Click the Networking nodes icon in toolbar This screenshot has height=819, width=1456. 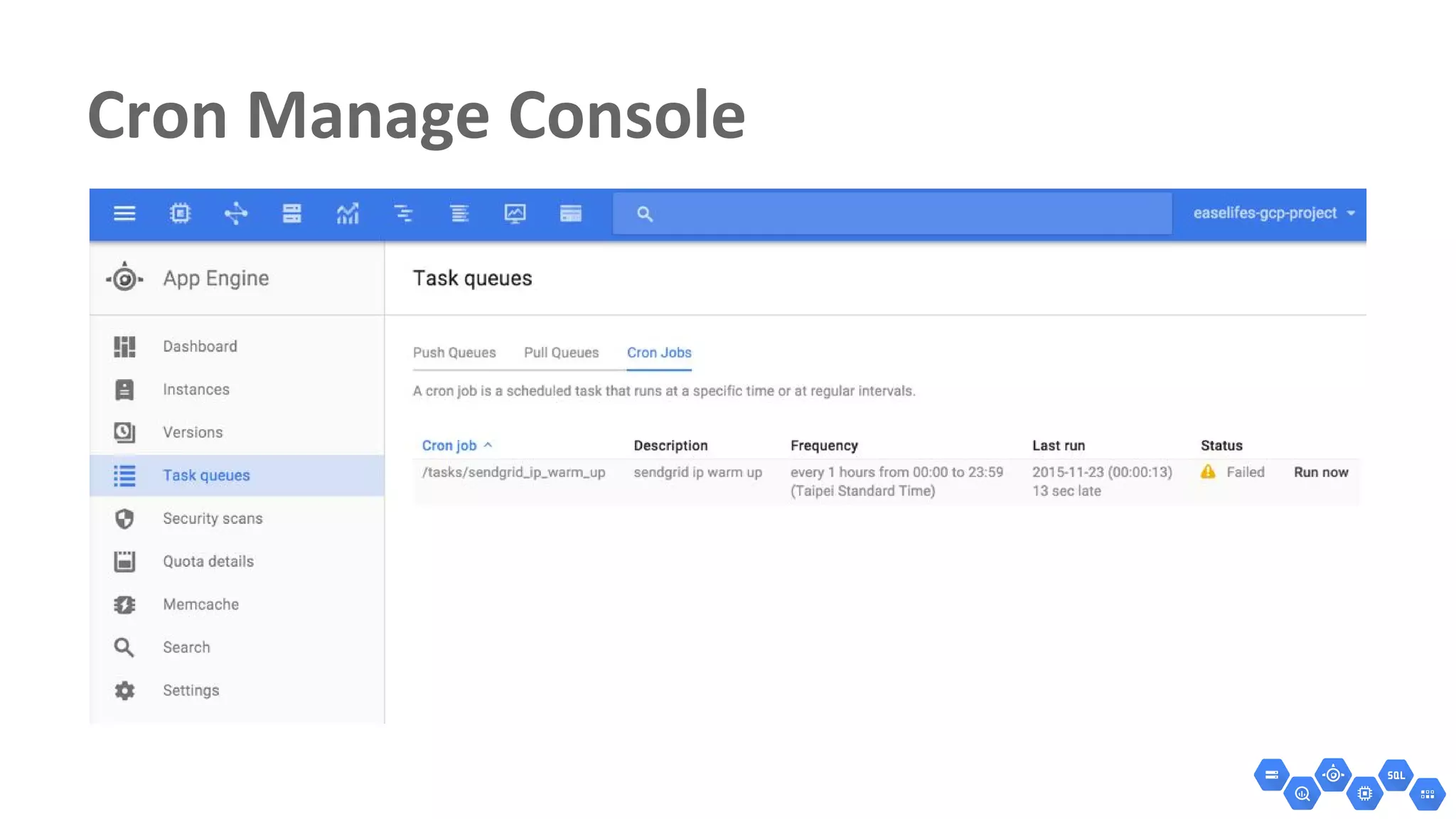(x=235, y=213)
